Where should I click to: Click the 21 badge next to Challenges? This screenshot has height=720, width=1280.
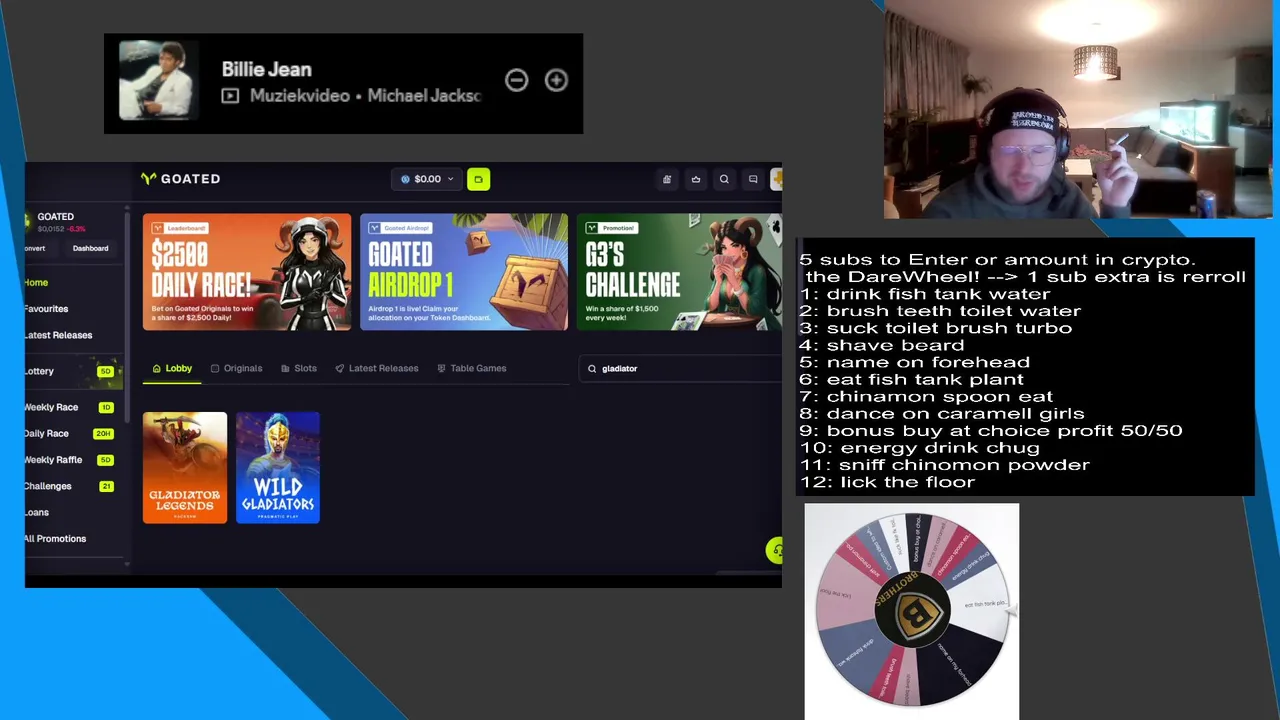point(106,486)
